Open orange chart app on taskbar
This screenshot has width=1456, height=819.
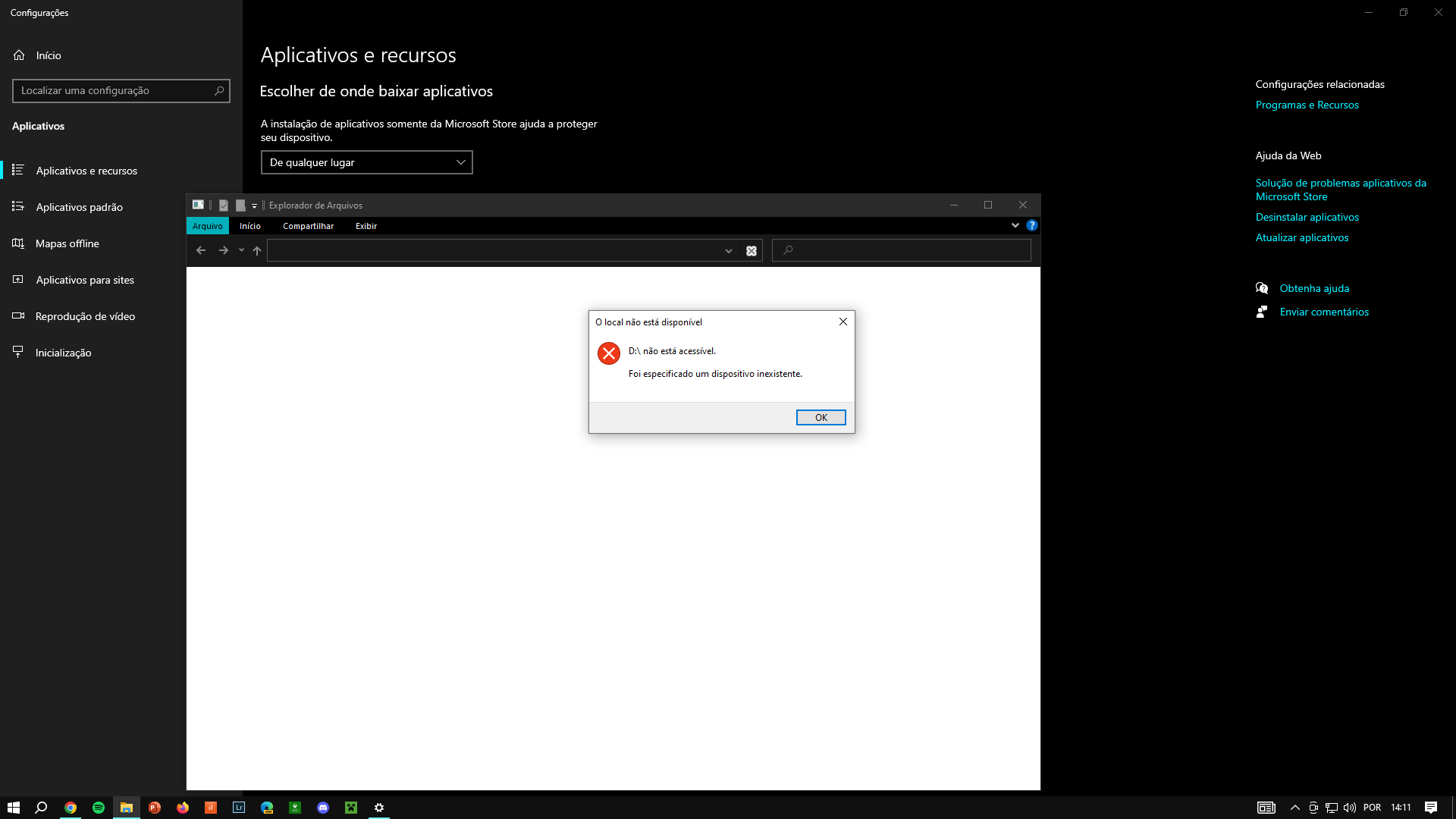click(211, 808)
